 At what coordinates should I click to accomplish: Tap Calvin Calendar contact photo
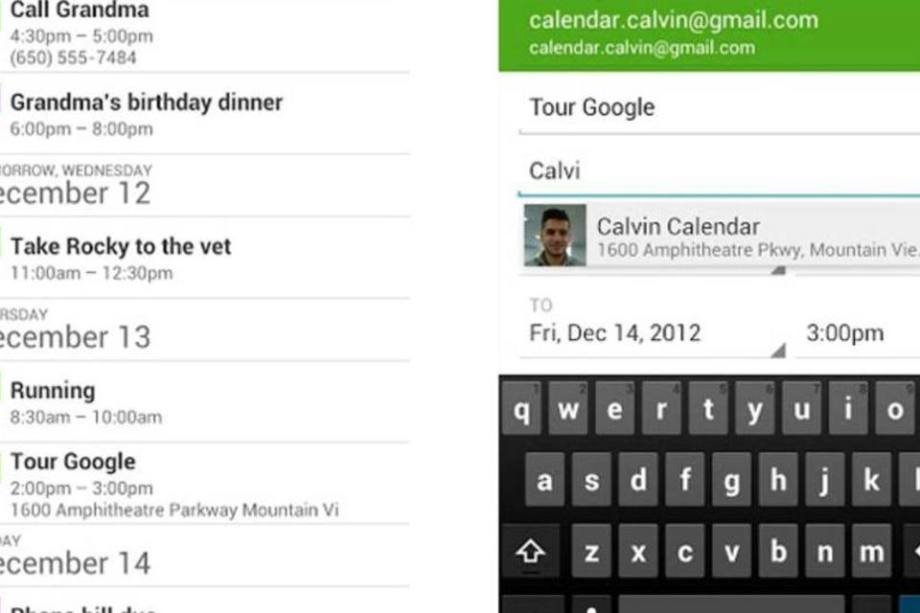coord(554,236)
